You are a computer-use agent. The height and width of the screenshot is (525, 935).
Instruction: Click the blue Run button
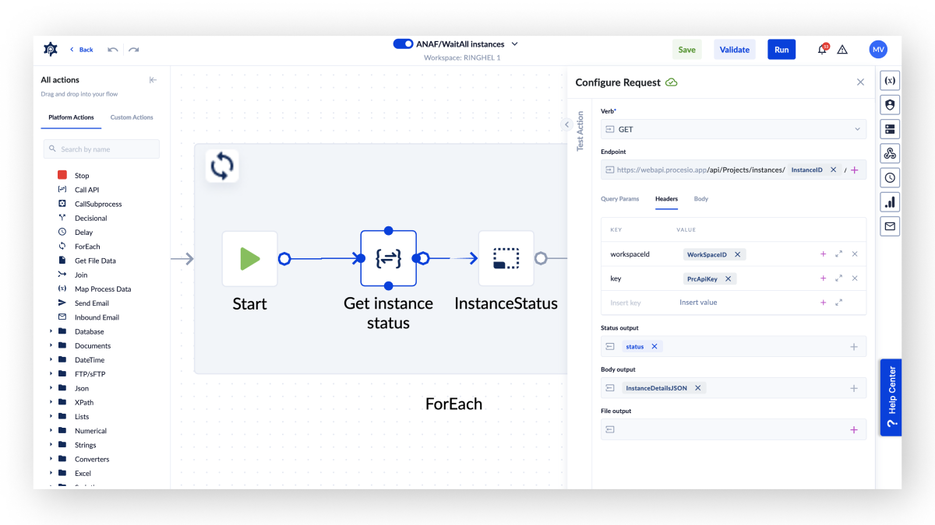(x=781, y=49)
